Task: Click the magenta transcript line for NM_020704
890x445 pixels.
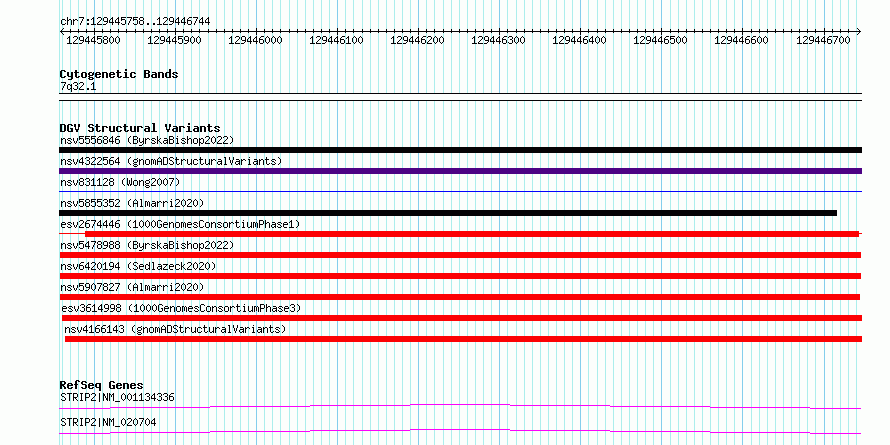Action: tap(460, 431)
